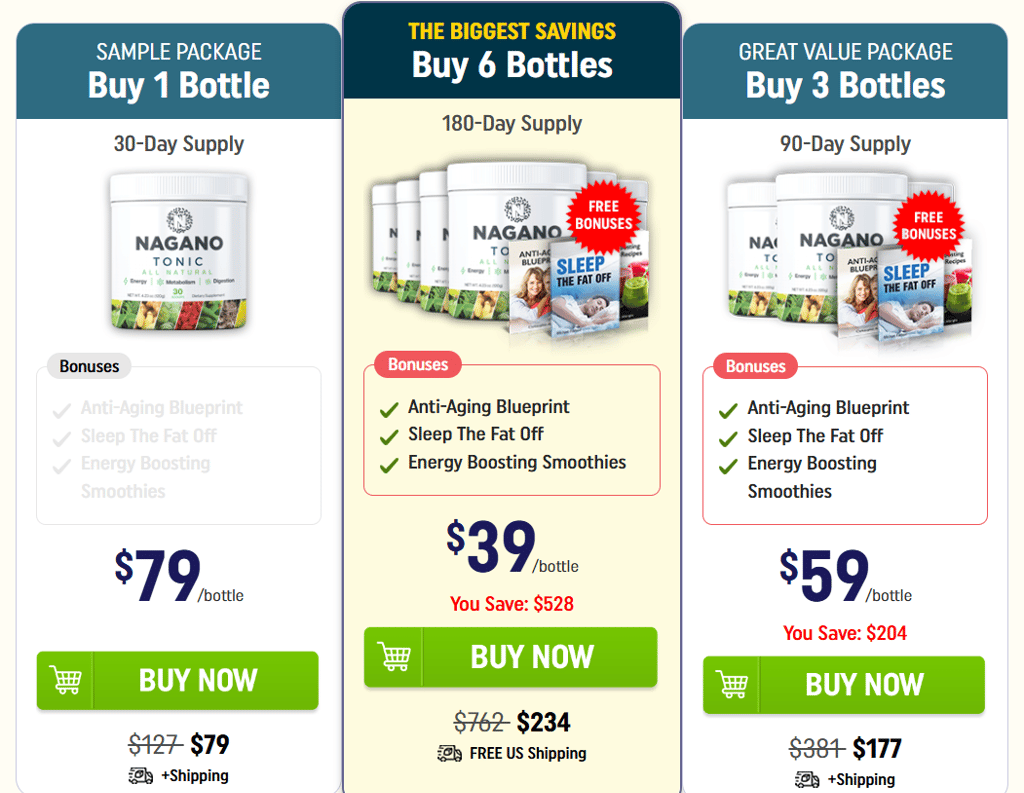Click truck icon under $177 price

[807, 779]
